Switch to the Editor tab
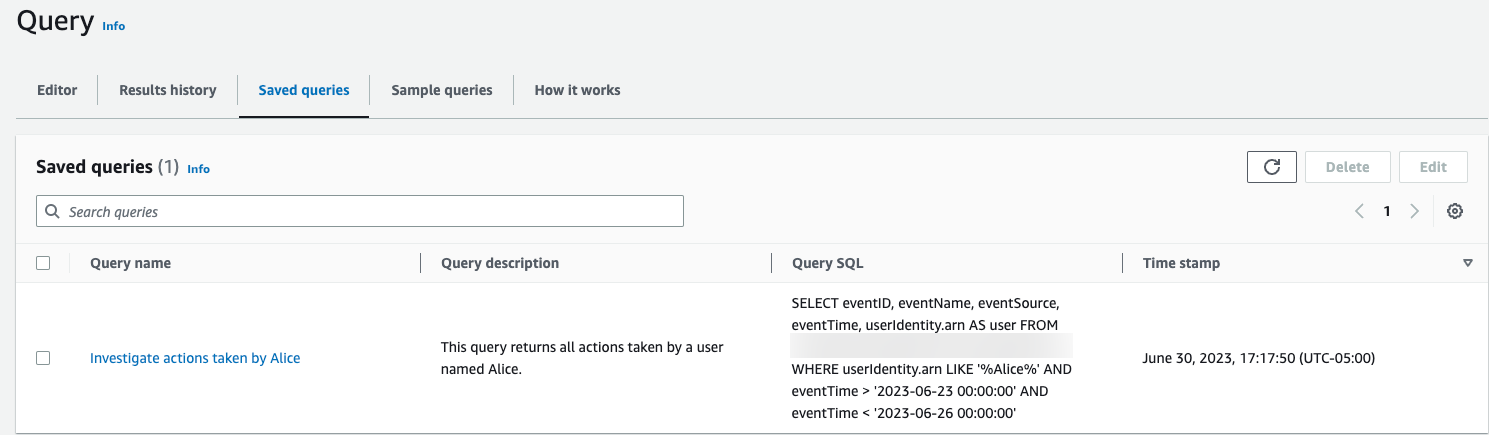Viewport: 1489px width, 435px height. point(57,90)
